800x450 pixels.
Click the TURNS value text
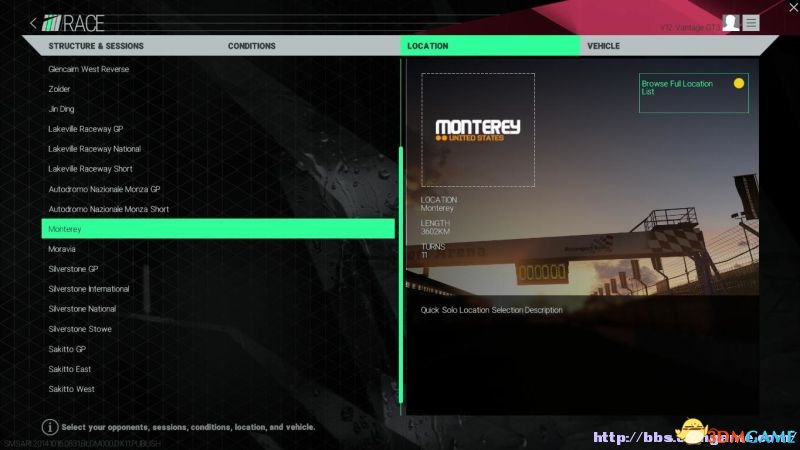(x=424, y=255)
